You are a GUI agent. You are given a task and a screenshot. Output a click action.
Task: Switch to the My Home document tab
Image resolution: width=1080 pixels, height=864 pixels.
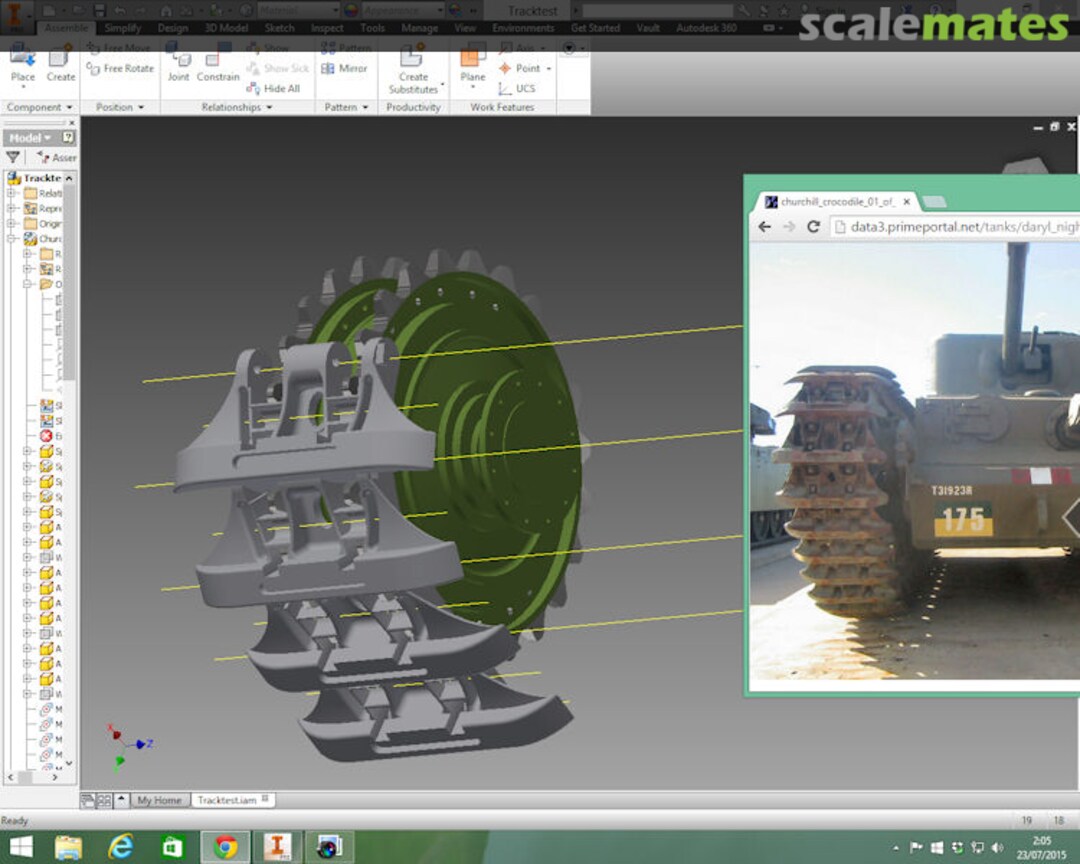[159, 800]
